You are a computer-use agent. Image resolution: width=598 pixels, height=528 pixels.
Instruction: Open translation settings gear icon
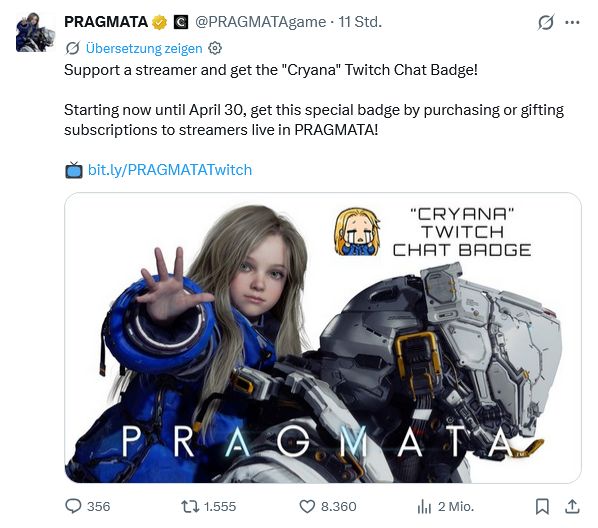pos(215,48)
